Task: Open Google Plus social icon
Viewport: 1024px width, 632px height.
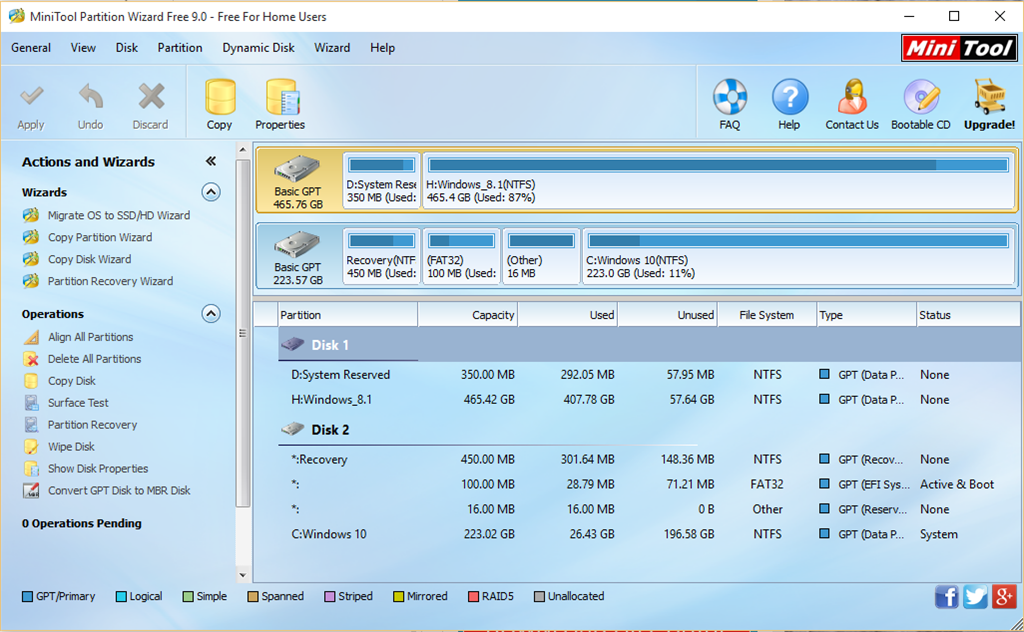Action: click(1004, 597)
